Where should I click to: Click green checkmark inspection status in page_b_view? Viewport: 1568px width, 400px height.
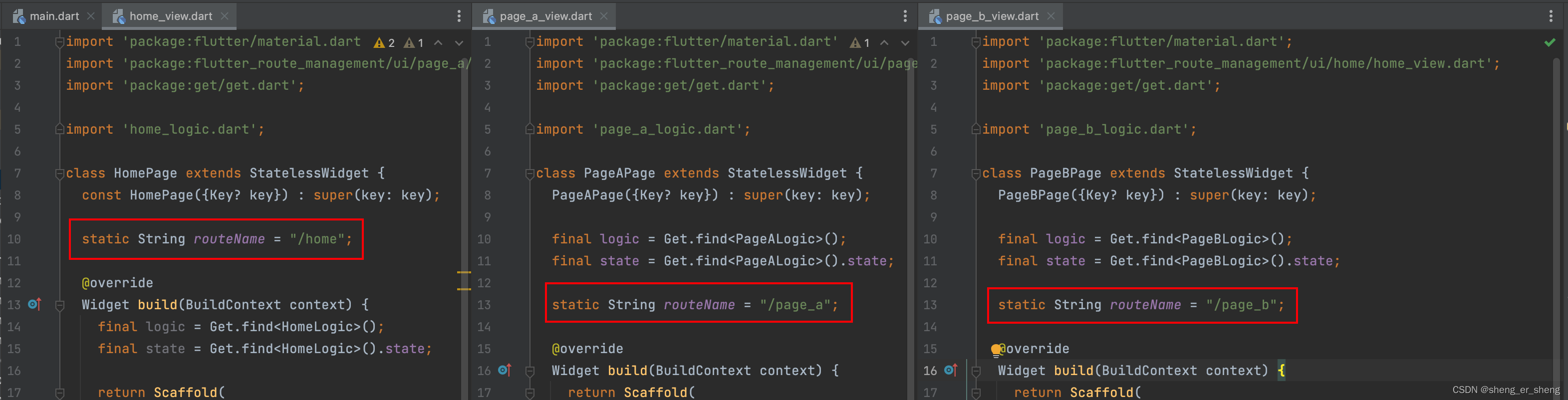[x=1550, y=42]
